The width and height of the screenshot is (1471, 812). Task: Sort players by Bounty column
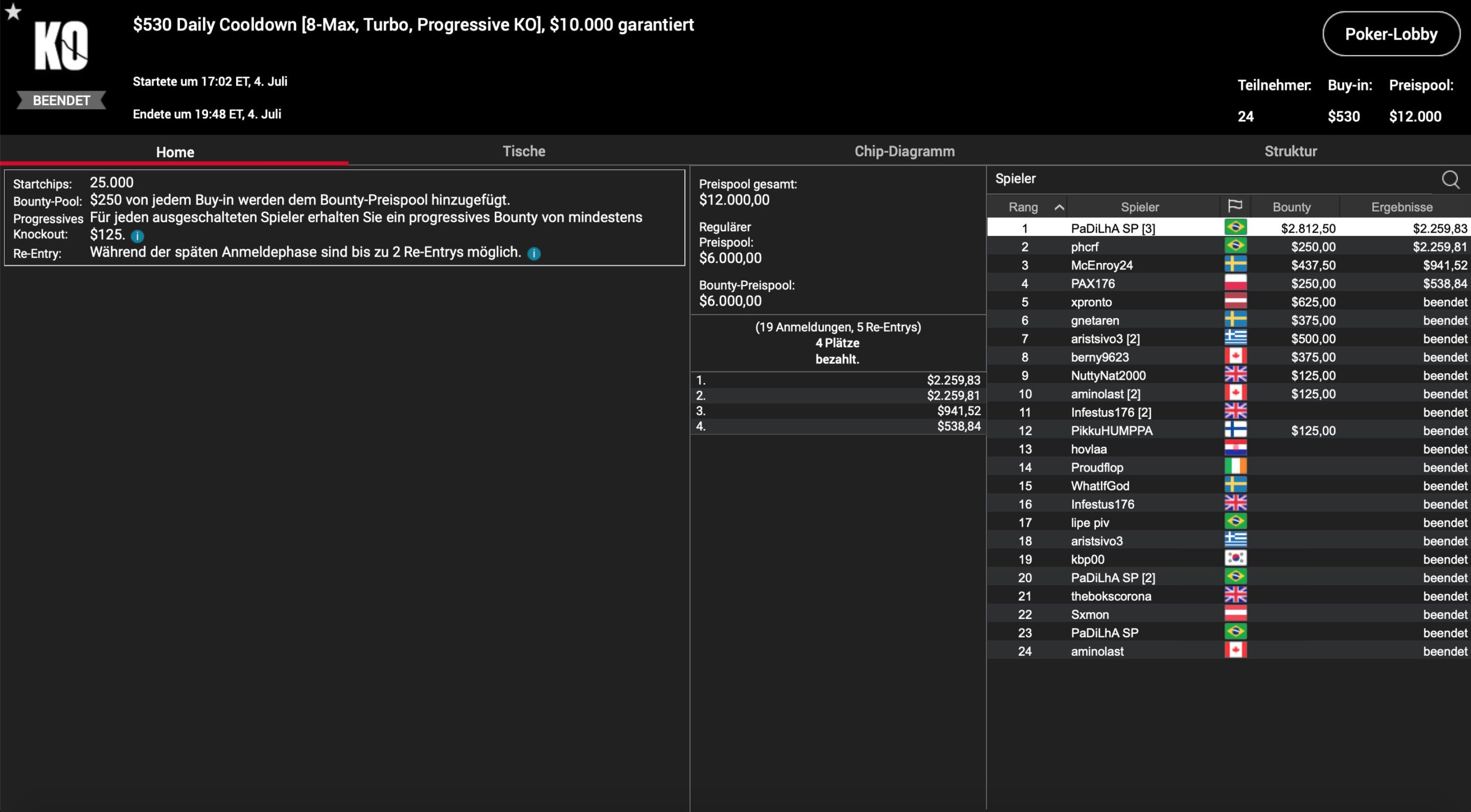pyautogui.click(x=1291, y=207)
